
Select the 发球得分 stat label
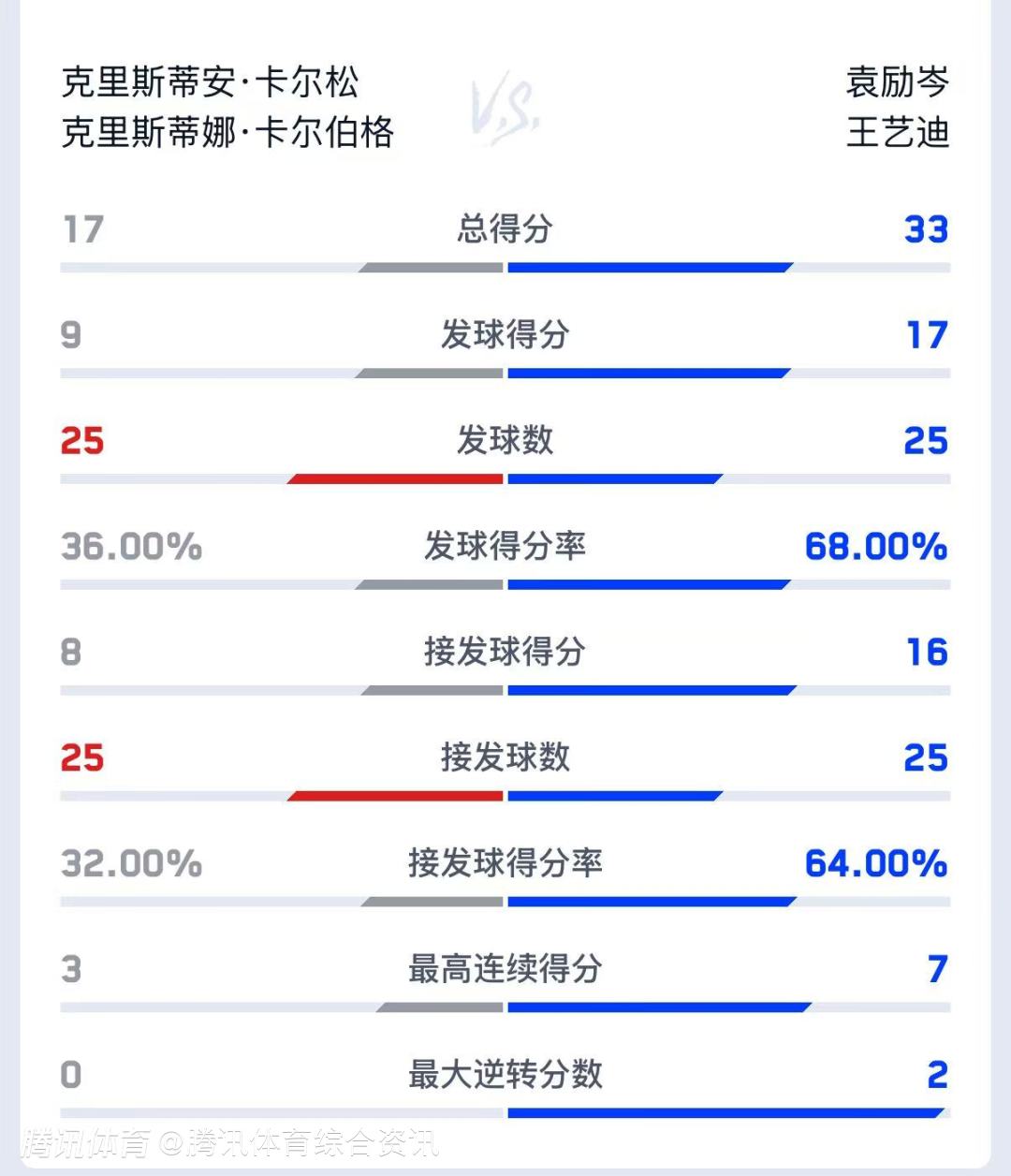pyautogui.click(x=505, y=334)
